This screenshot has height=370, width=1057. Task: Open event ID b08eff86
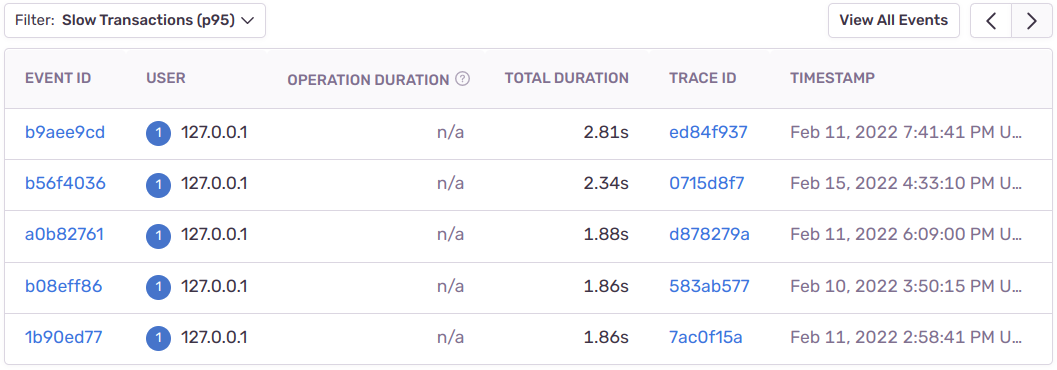[x=63, y=286]
